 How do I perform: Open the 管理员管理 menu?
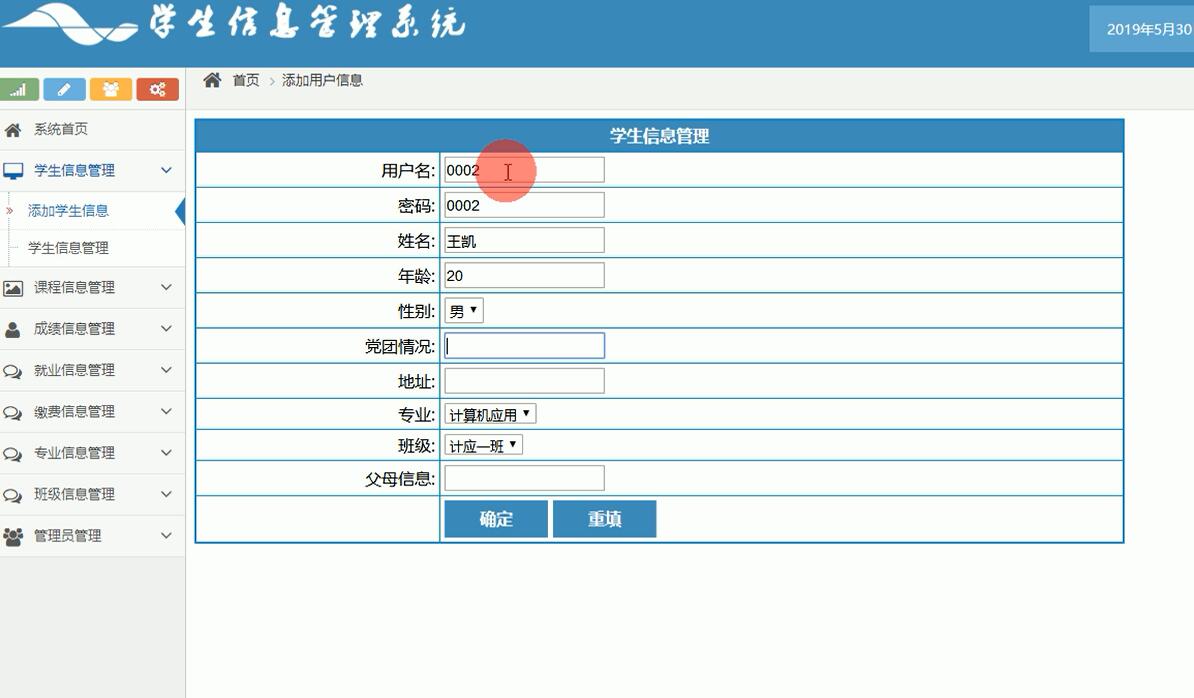68,536
